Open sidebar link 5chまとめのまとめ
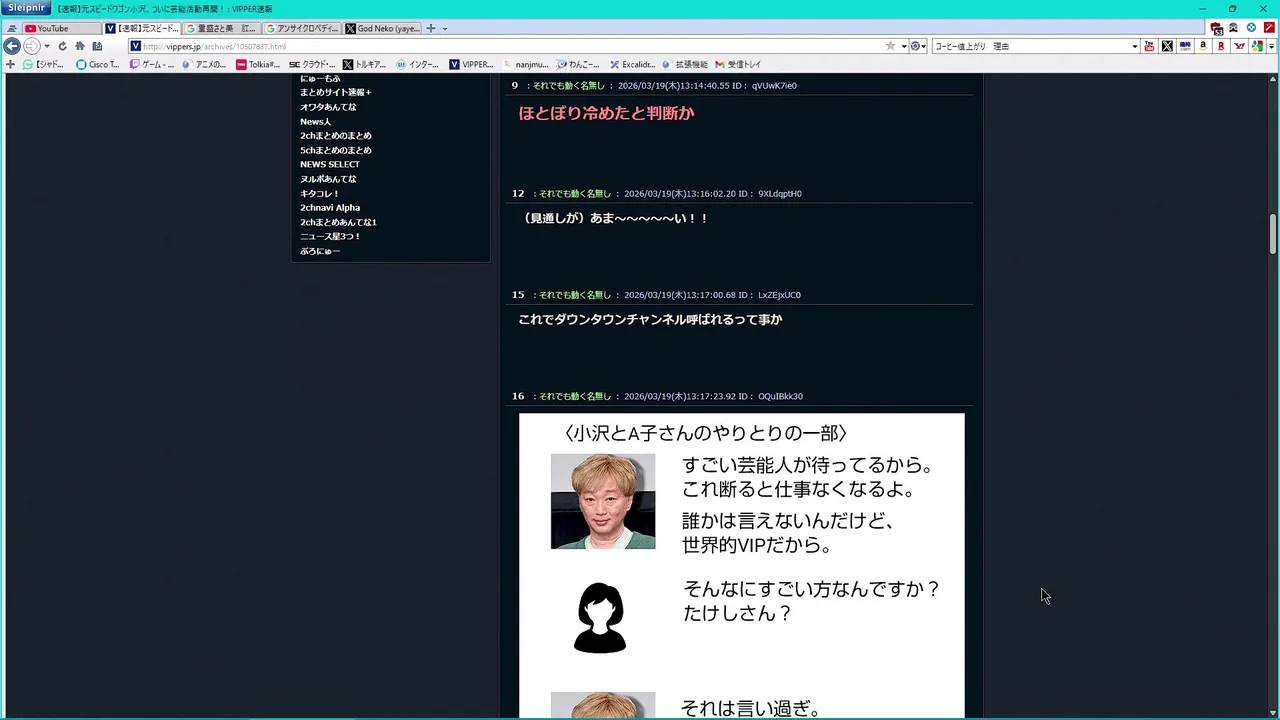This screenshot has height=720, width=1280. click(336, 150)
